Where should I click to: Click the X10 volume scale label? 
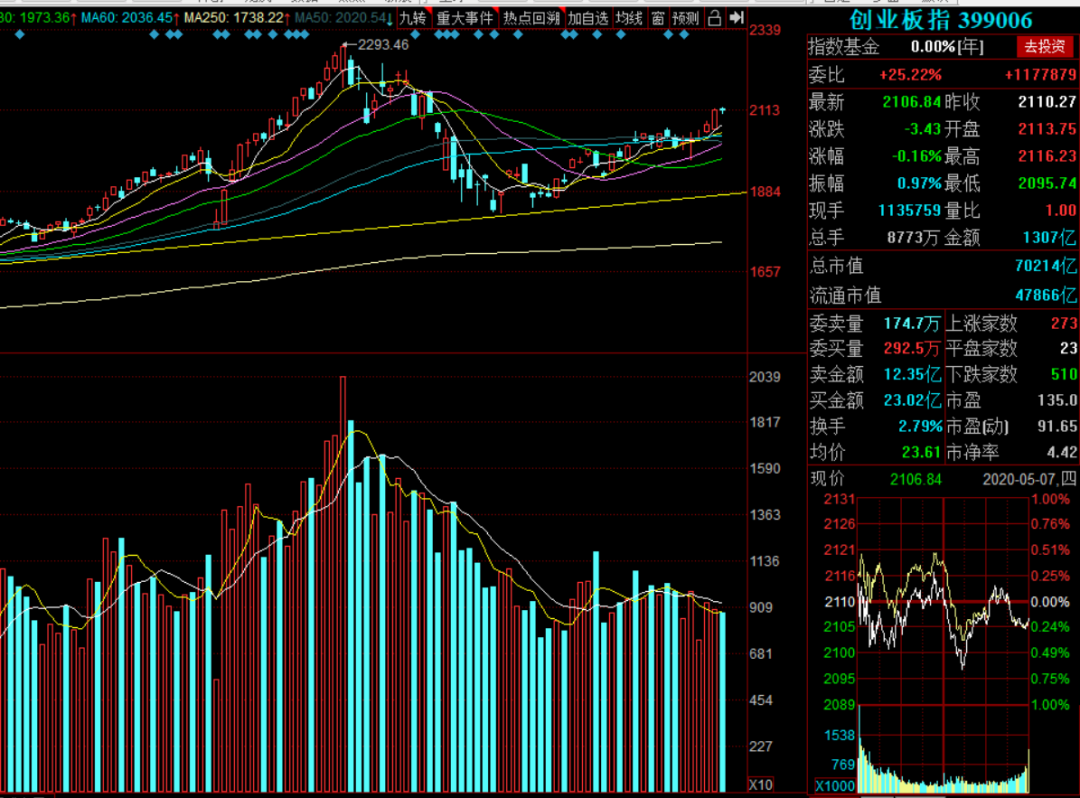click(x=760, y=785)
